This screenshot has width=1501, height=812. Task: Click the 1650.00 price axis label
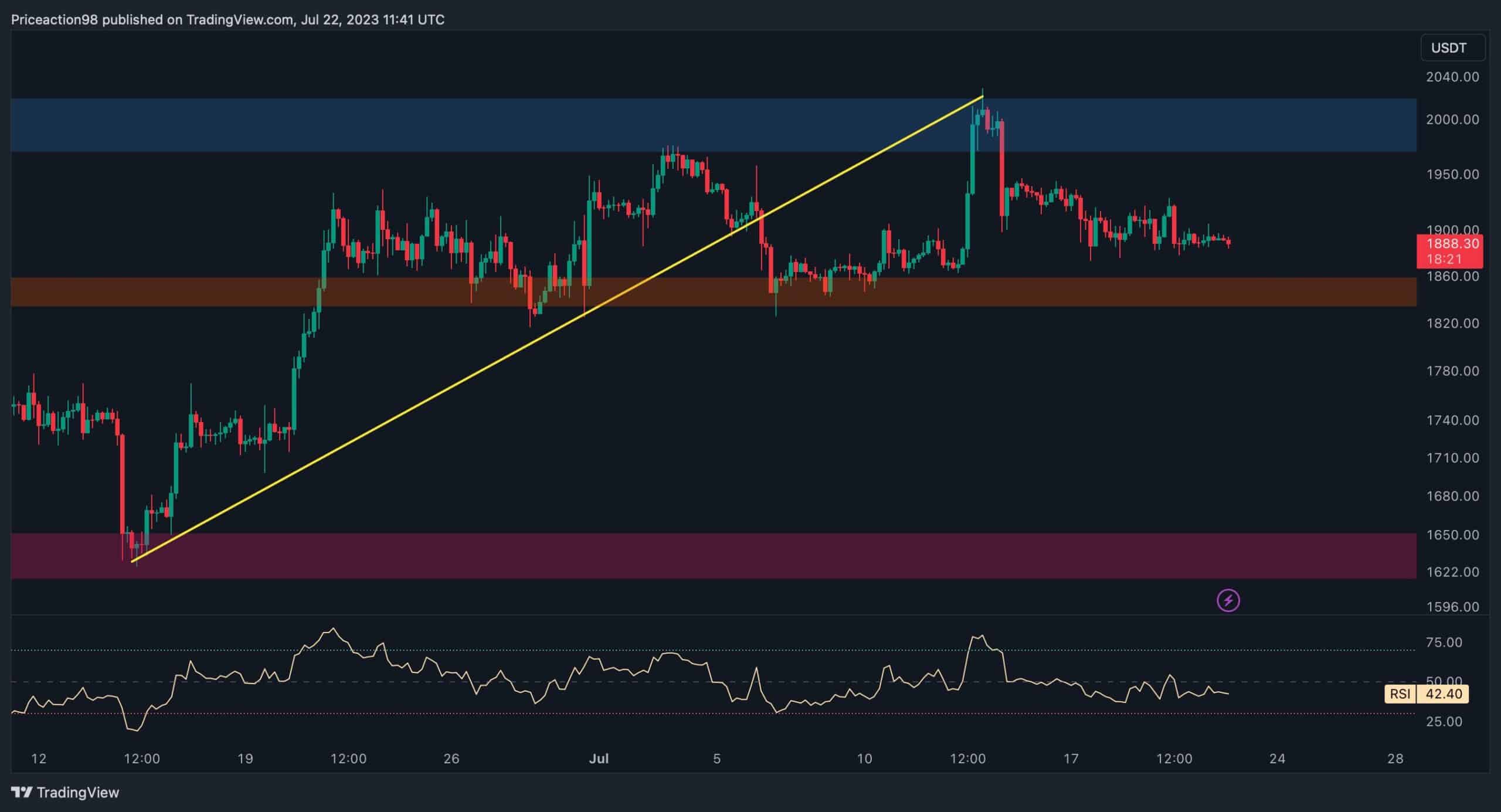[x=1452, y=535]
